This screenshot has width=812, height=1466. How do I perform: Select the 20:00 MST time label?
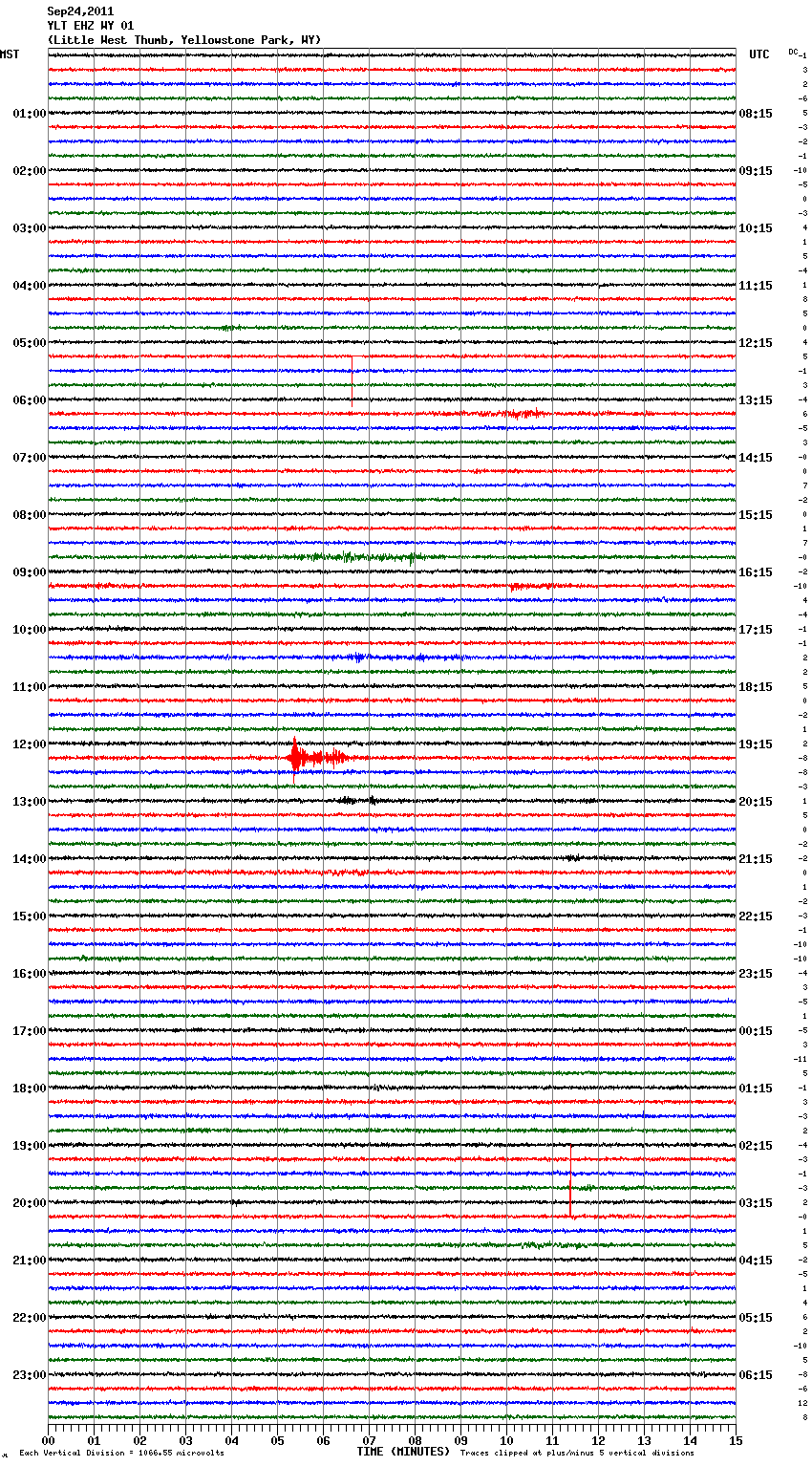pyautogui.click(x=30, y=1203)
